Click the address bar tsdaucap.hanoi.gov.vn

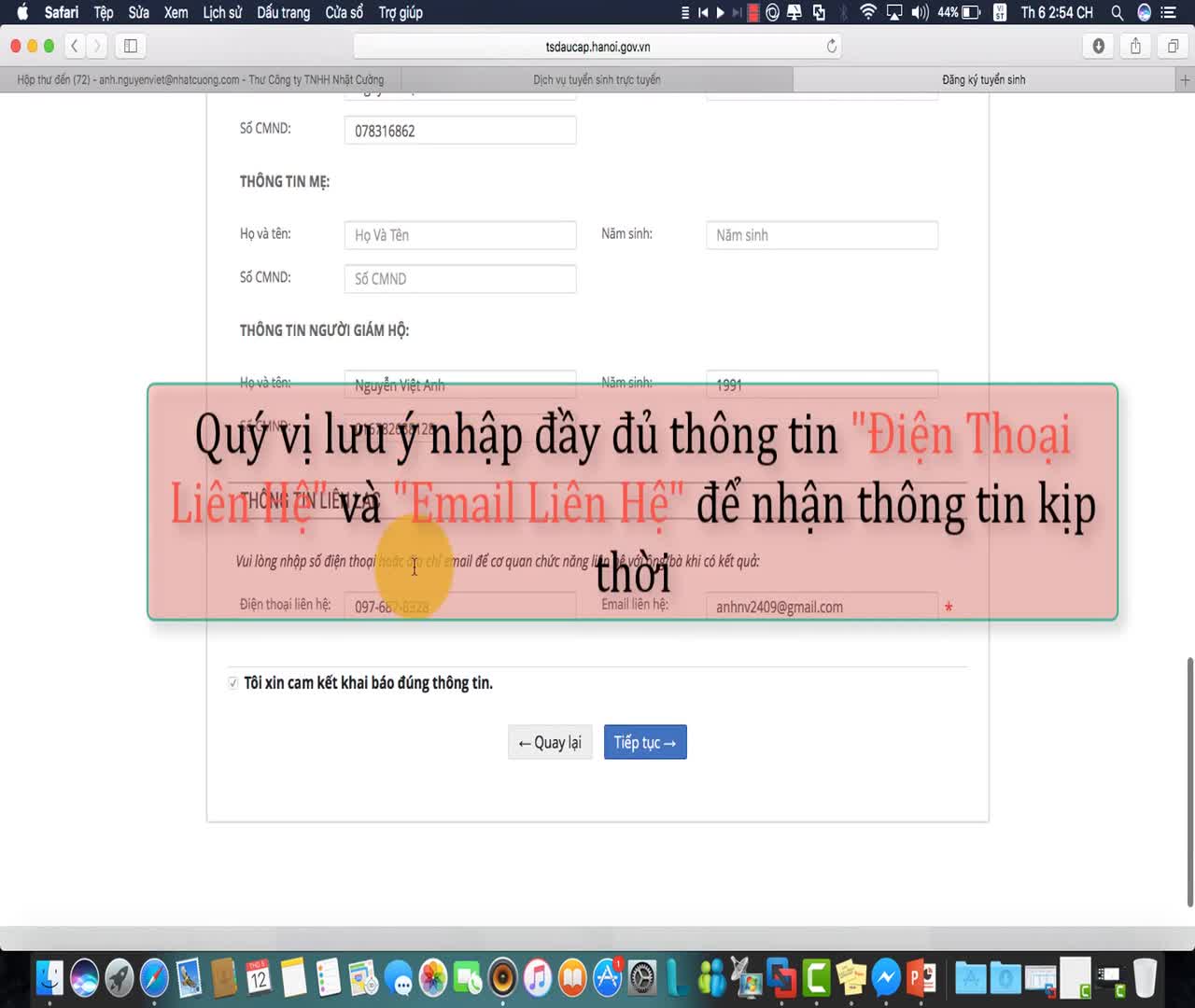coord(597,46)
